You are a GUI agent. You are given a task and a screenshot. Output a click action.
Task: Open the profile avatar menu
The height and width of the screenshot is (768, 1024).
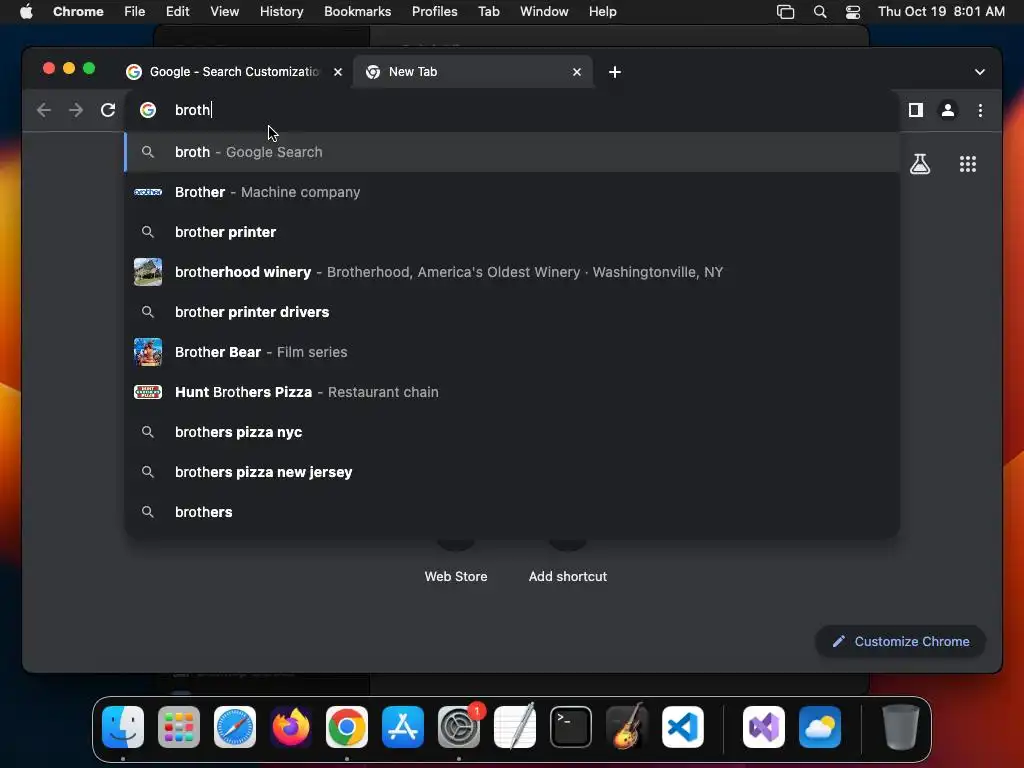pos(948,110)
